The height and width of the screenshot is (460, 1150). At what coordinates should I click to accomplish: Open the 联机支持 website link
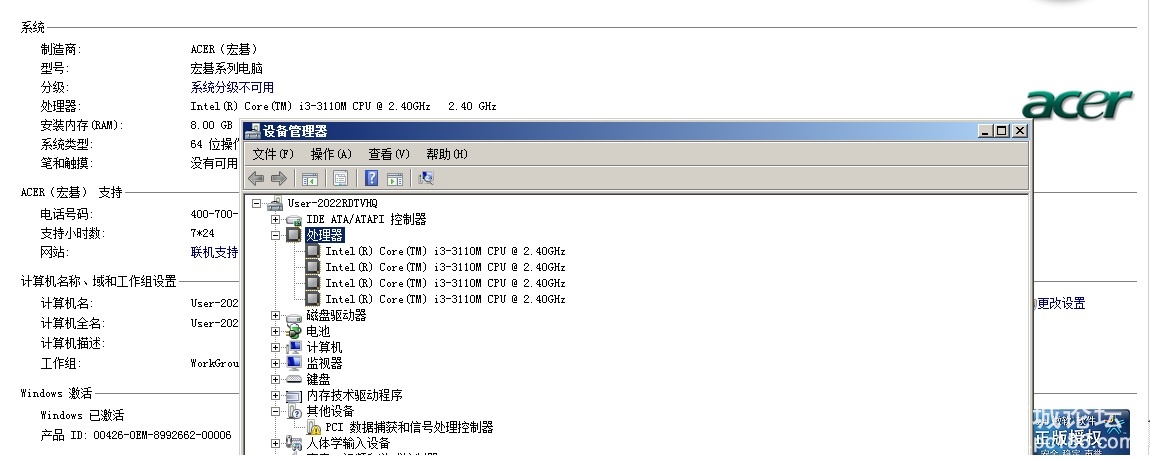coord(214,252)
